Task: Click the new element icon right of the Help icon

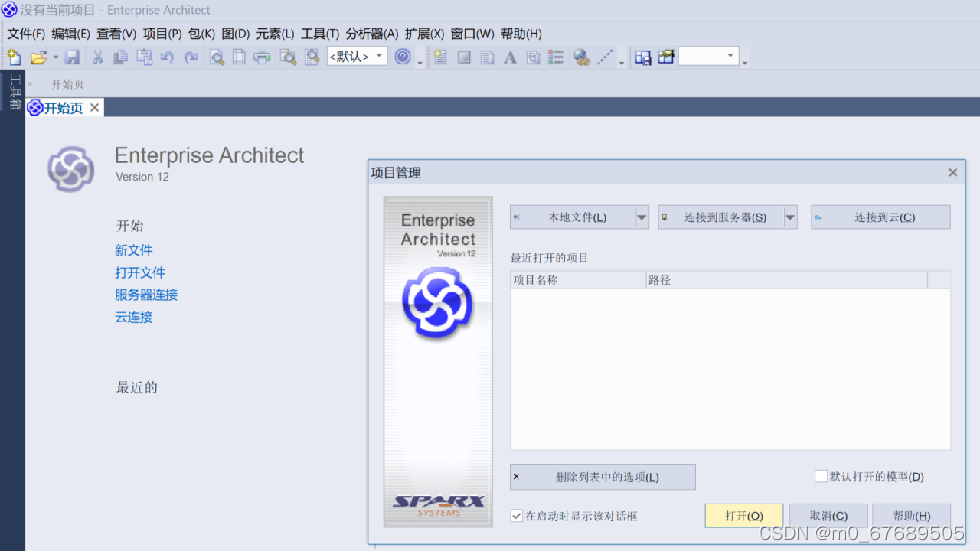Action: pos(441,58)
